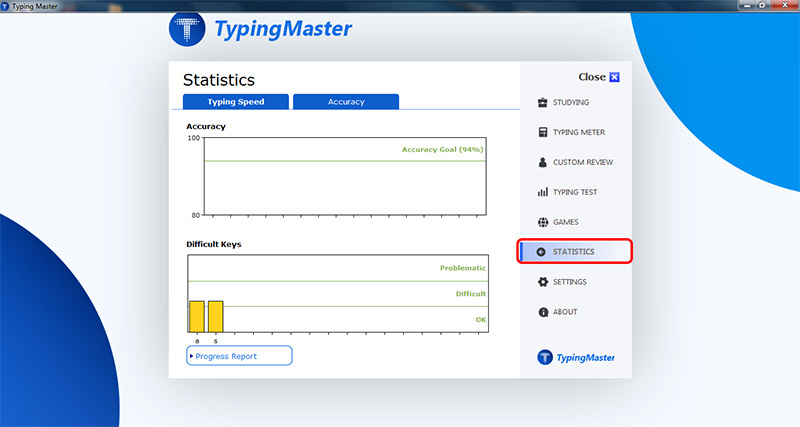Click the Statistics arrow icon
This screenshot has height=427, width=800.
coord(541,252)
